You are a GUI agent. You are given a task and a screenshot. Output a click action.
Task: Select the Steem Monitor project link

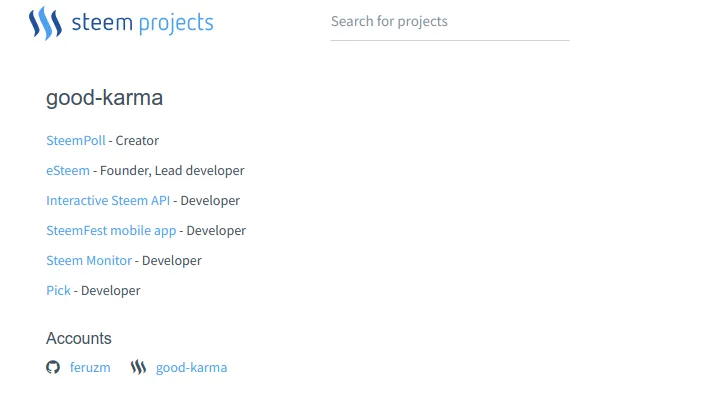pos(89,261)
